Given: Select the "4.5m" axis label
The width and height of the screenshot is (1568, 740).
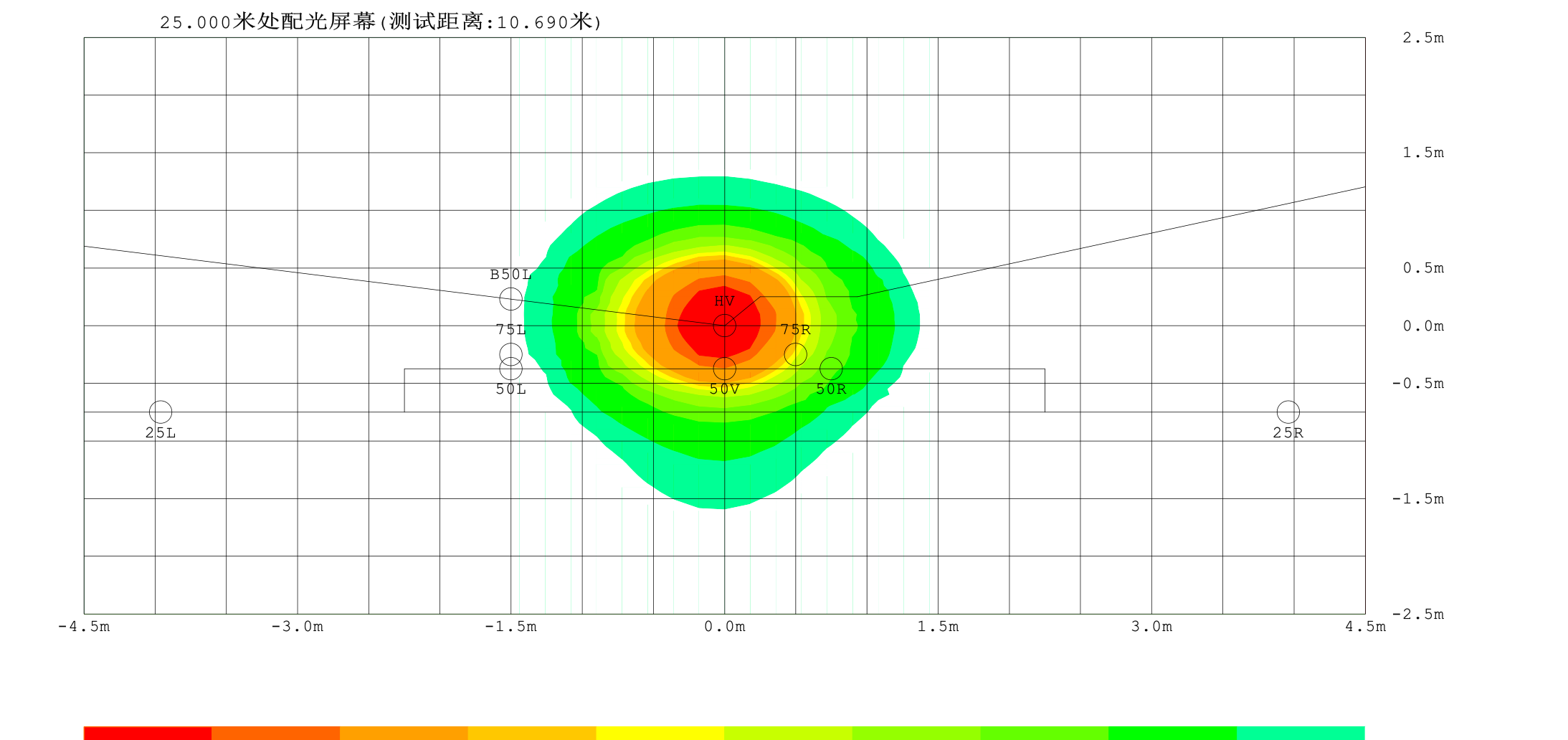Looking at the screenshot, I should click(1365, 627).
